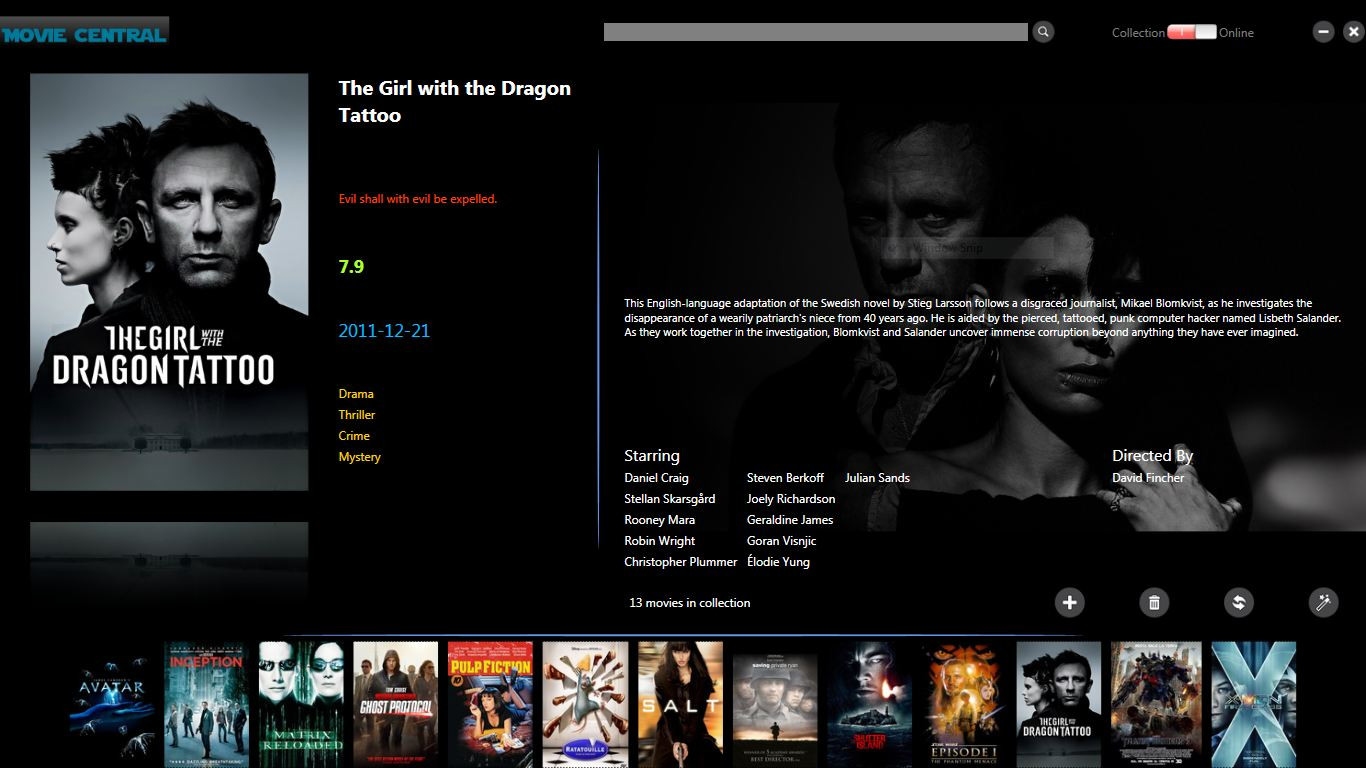Refresh movie info with the sync icon
The height and width of the screenshot is (768, 1366).
(x=1238, y=602)
